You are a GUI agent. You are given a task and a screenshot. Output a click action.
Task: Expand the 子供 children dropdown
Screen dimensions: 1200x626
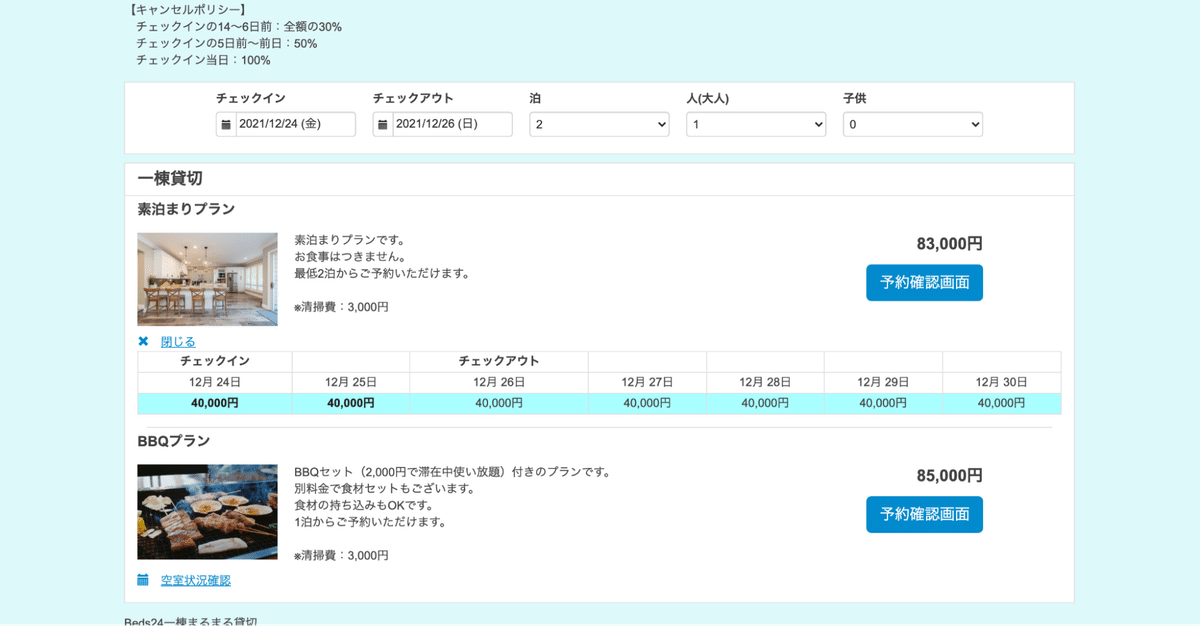coord(912,124)
